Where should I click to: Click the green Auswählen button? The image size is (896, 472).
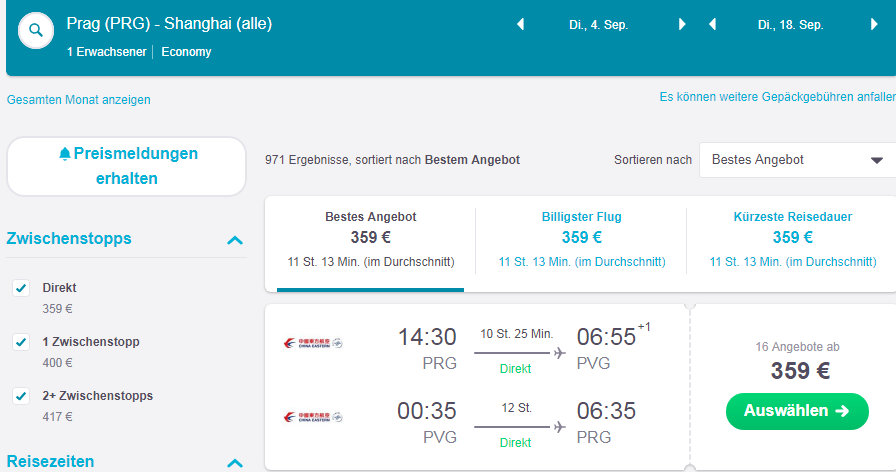click(797, 411)
